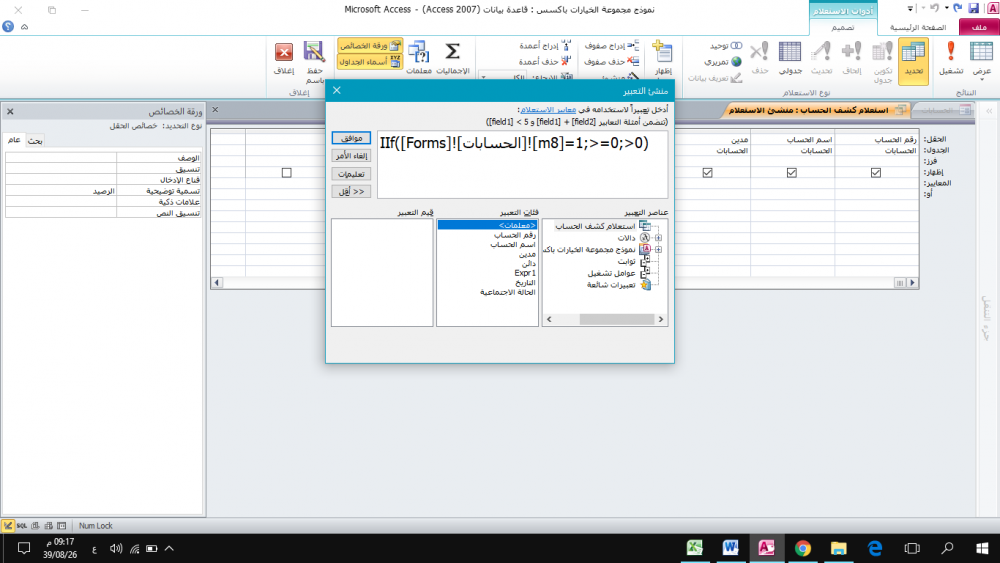Image resolution: width=1000 pixels, height=563 pixels.
Task: Select Common Expressions (تعبيرات شائعة) item
Action: [x=611, y=285]
